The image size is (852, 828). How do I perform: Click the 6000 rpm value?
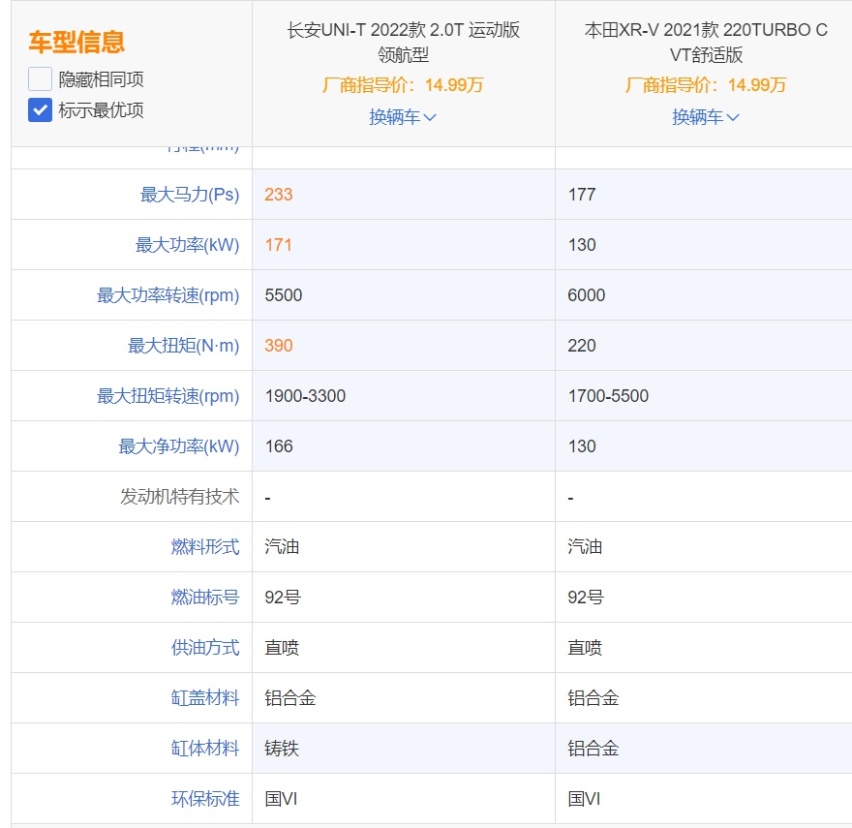586,295
